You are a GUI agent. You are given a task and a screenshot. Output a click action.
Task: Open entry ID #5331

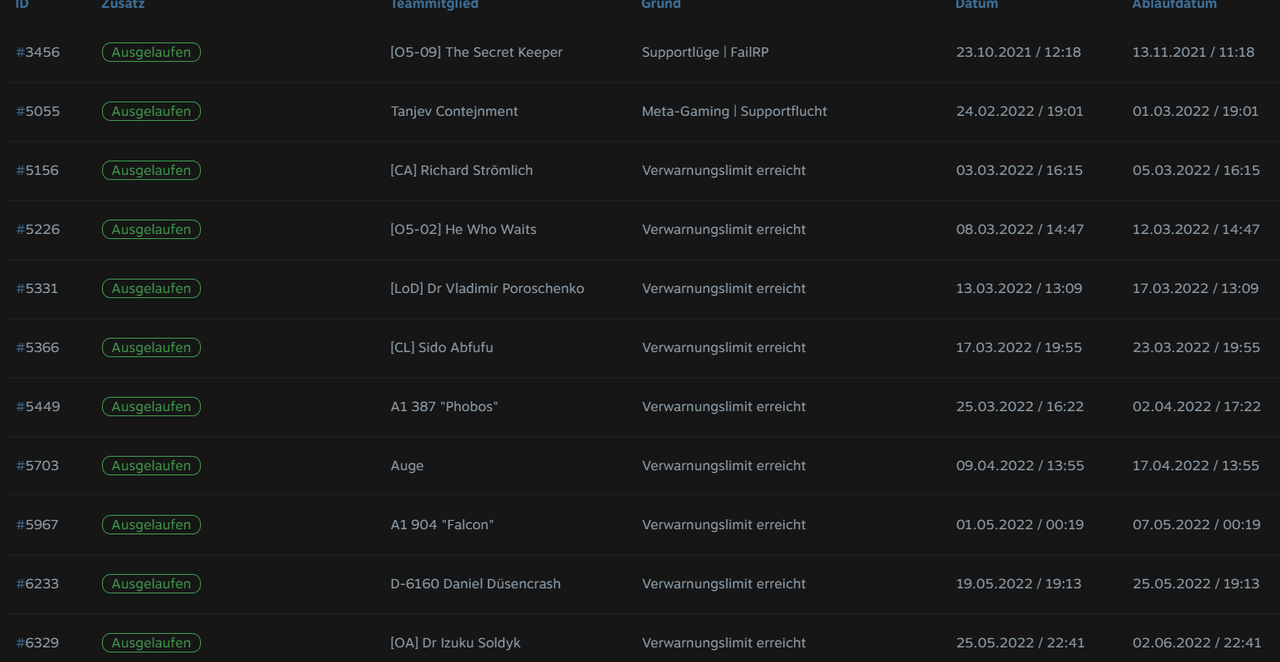(x=38, y=288)
